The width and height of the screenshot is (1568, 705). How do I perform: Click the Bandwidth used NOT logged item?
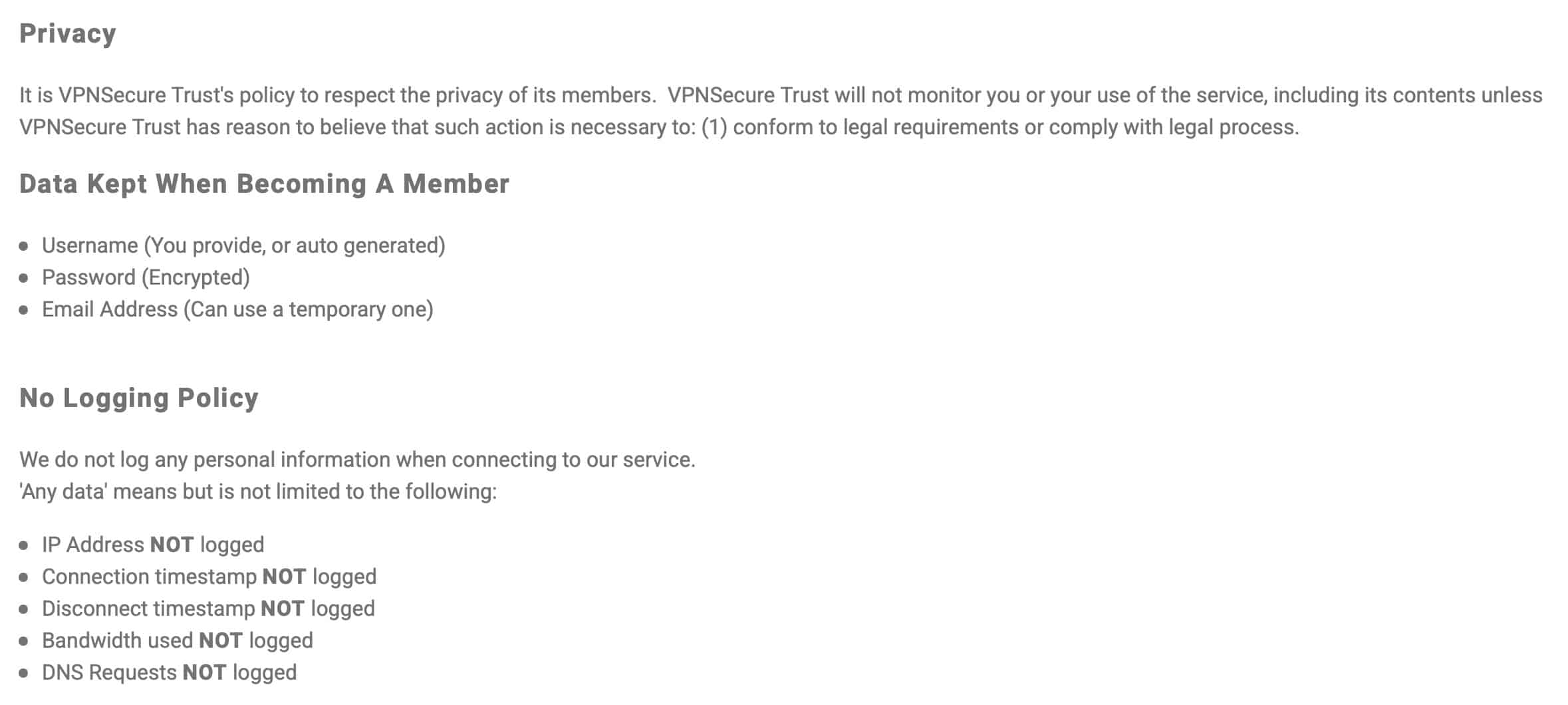[x=178, y=640]
